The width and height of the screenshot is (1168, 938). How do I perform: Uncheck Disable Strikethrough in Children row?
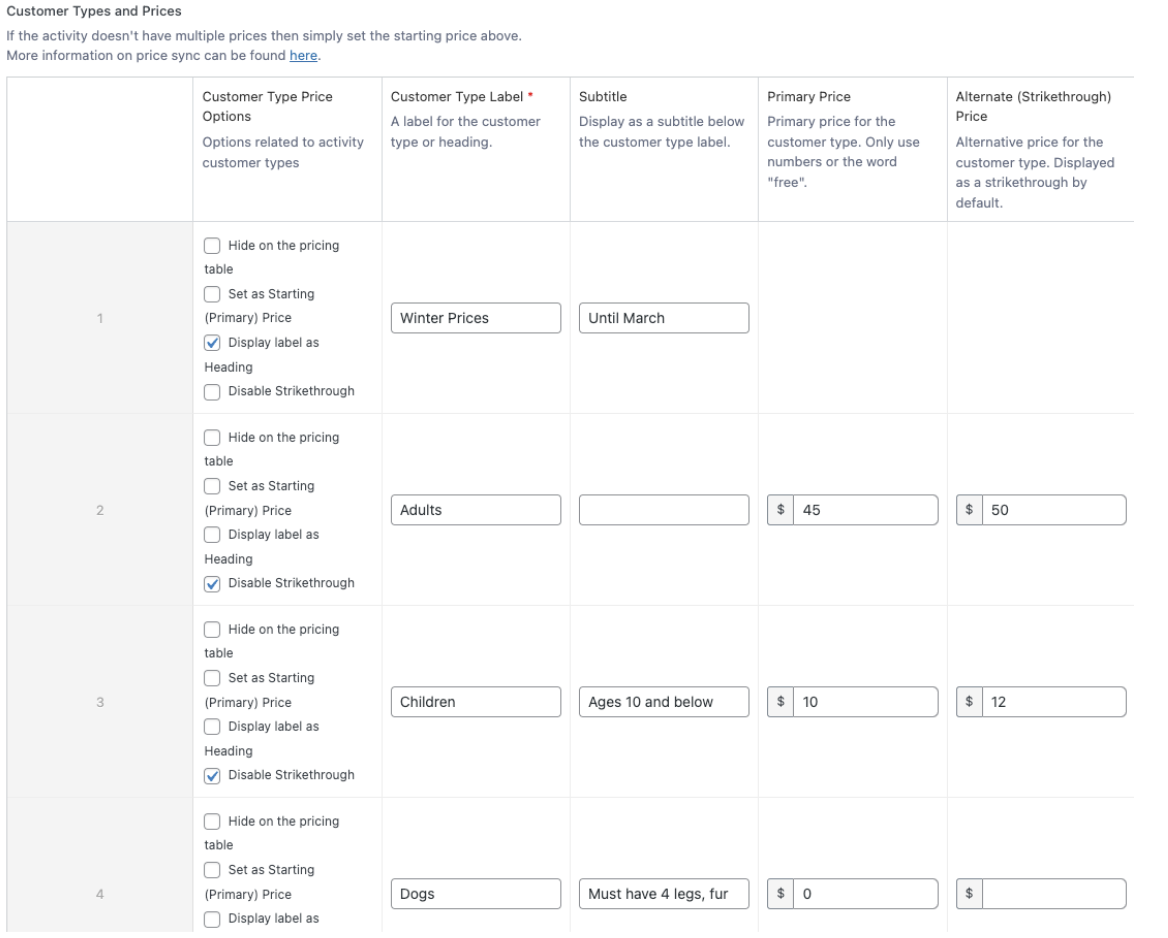212,776
